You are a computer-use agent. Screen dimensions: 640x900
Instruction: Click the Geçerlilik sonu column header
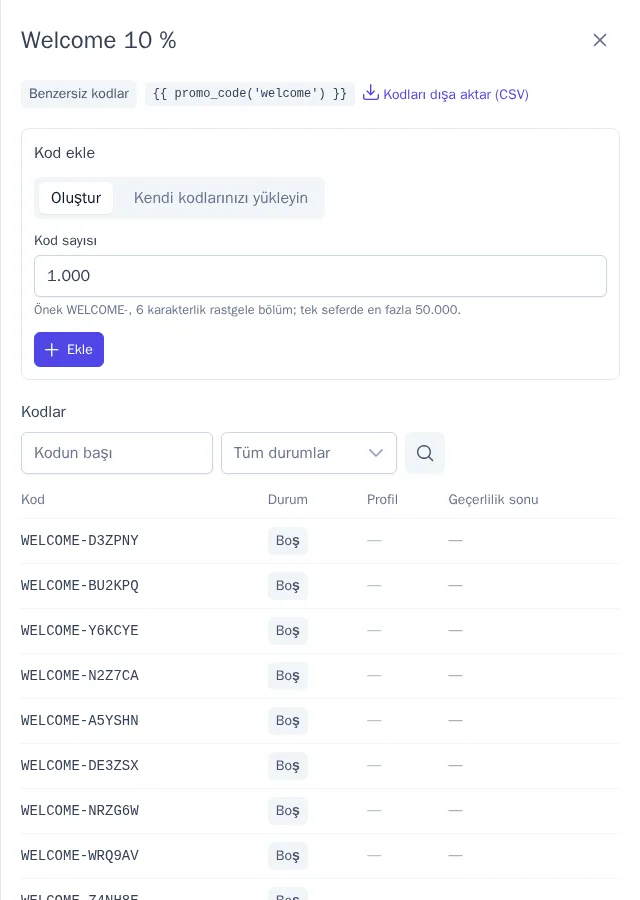(493, 499)
